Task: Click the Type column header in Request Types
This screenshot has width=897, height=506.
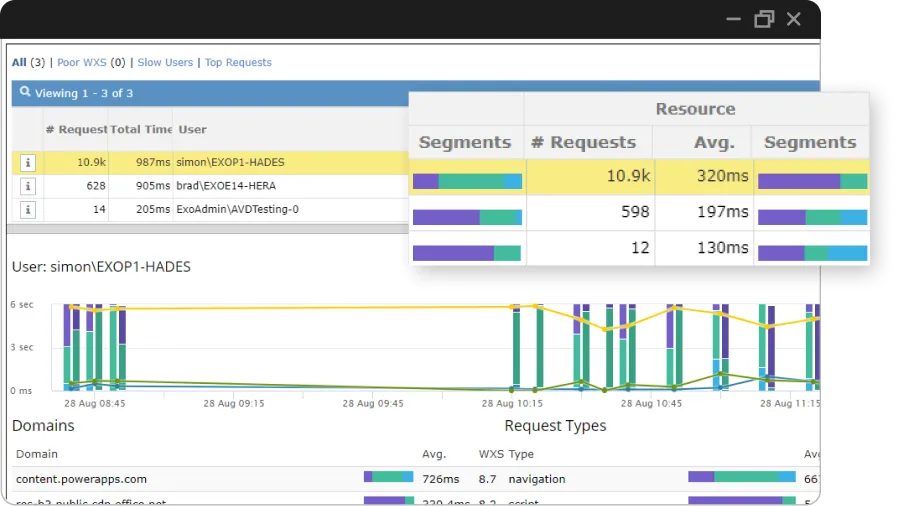Action: click(x=521, y=454)
